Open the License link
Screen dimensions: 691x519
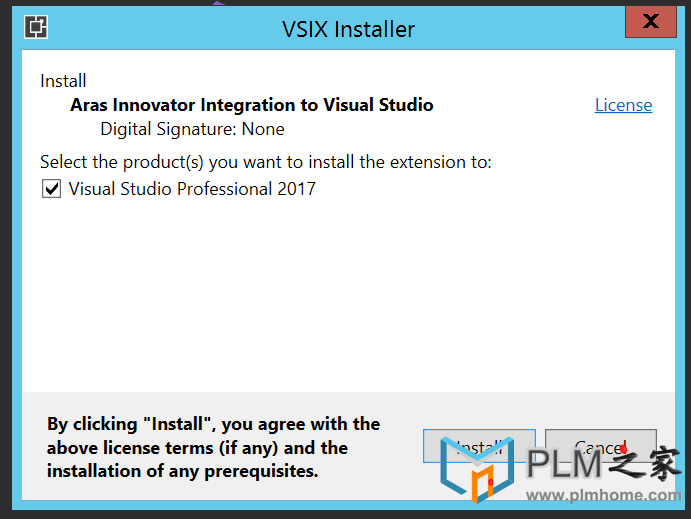coord(623,105)
